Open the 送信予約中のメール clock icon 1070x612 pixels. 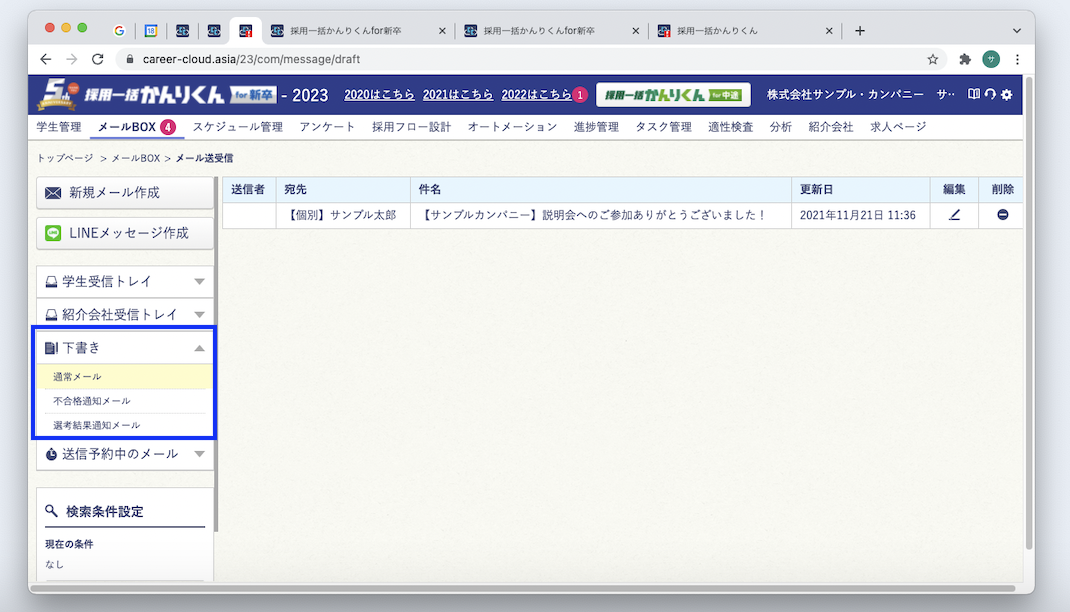click(51, 453)
